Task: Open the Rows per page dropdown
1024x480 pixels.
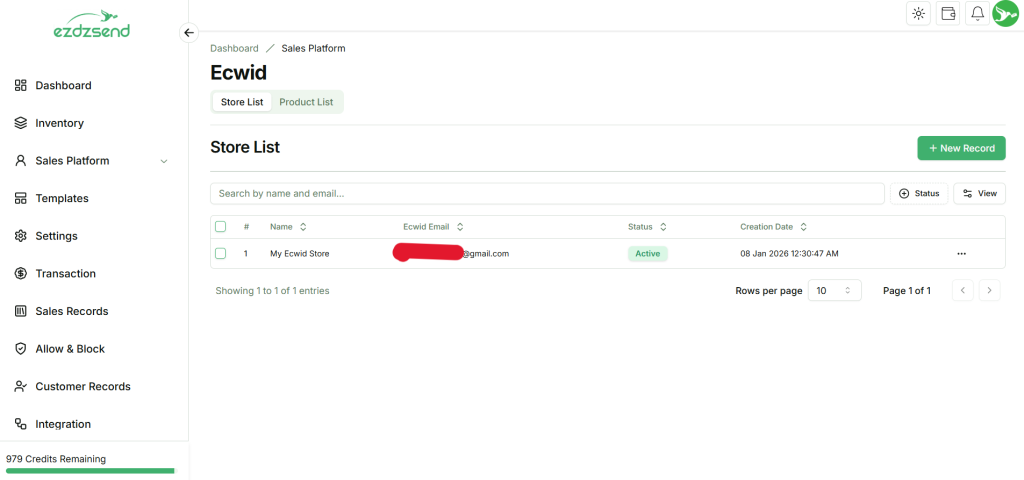Action: click(834, 291)
